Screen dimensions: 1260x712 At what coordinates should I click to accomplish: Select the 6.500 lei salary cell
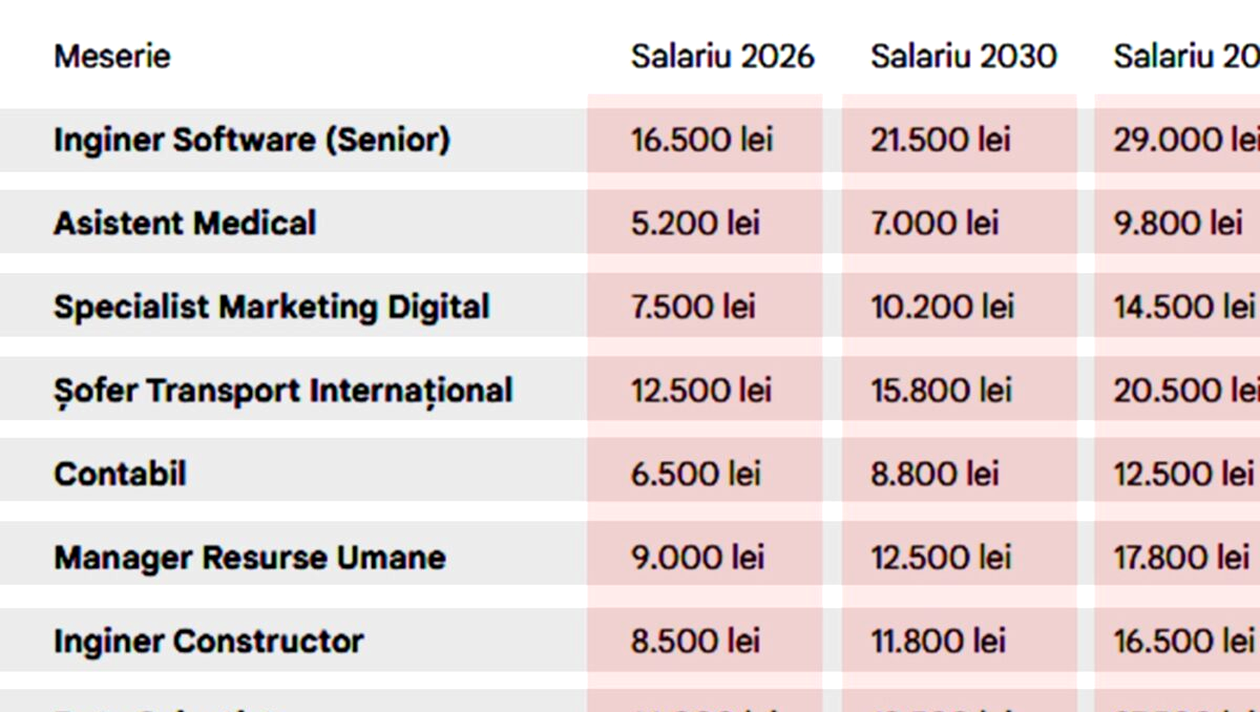[x=695, y=473]
